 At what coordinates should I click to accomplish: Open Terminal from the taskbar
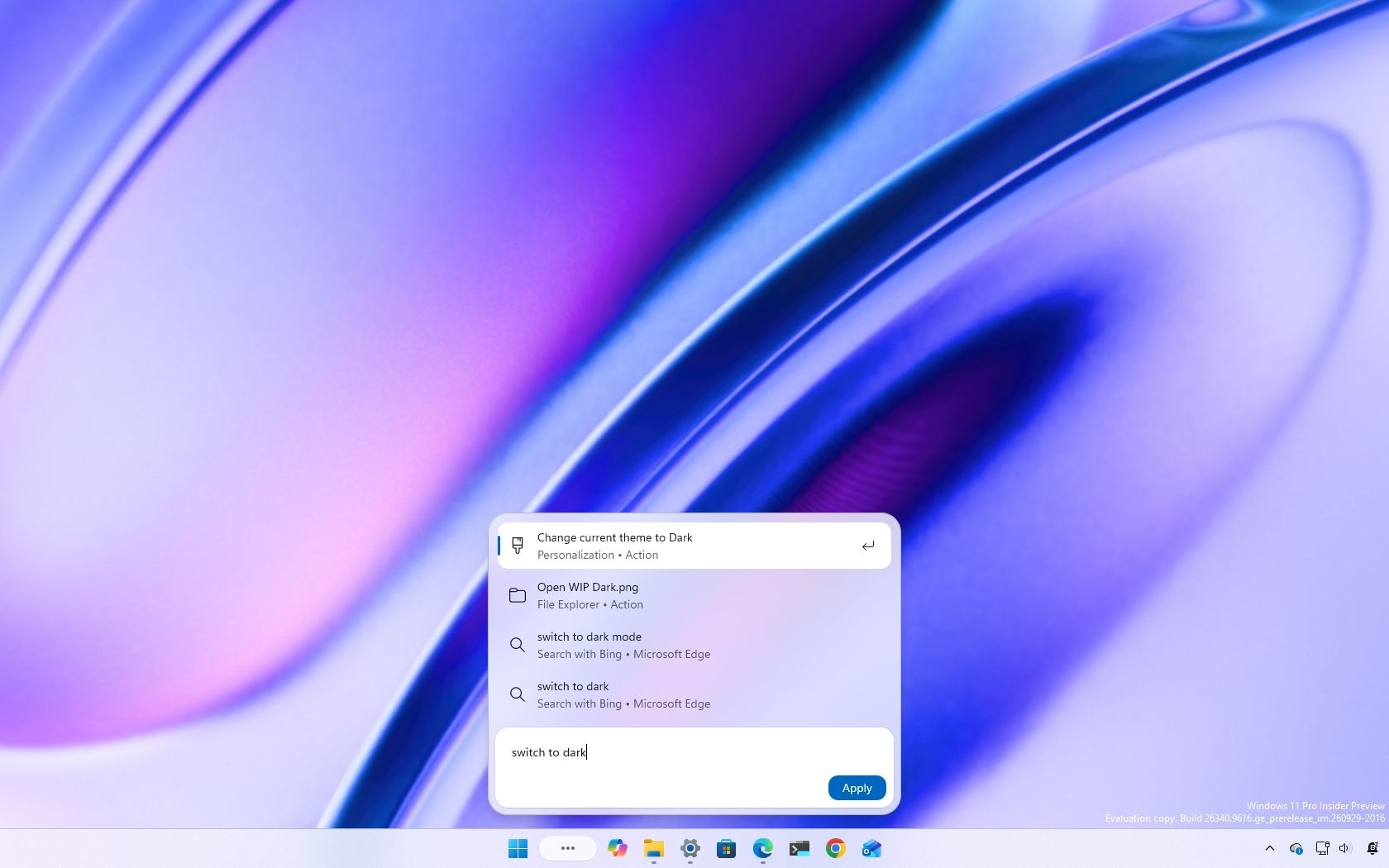click(x=800, y=848)
